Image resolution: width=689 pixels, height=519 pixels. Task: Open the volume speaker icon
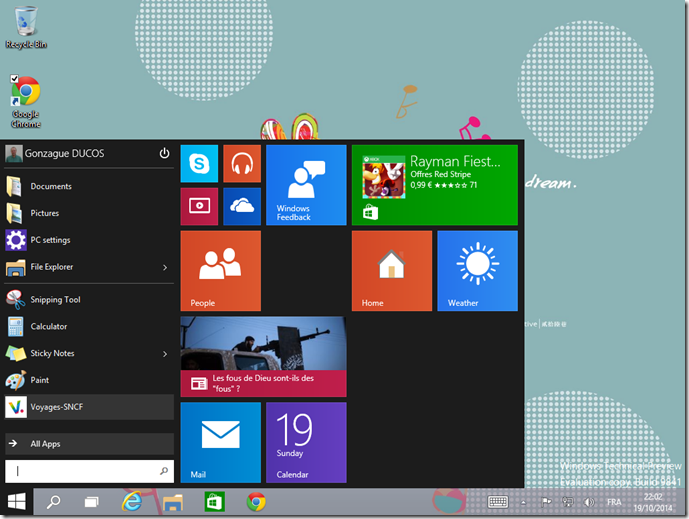(x=589, y=501)
